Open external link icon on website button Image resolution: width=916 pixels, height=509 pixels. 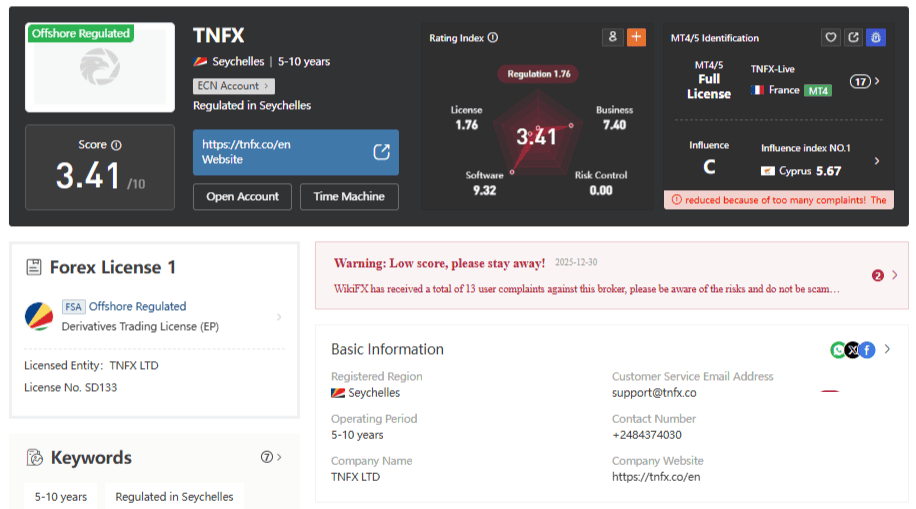[x=381, y=152]
